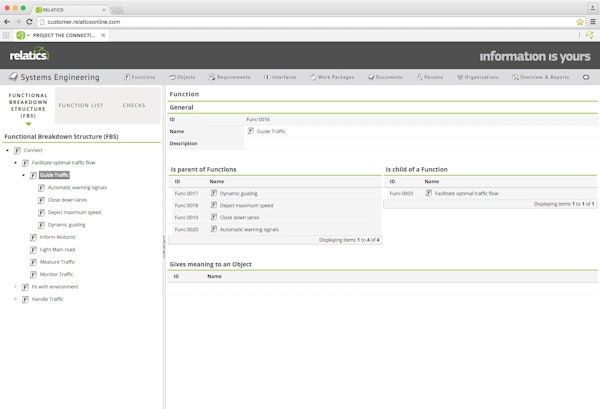Image resolution: width=600 pixels, height=409 pixels.
Task: Click the icon in Func-0020 row
Action: tap(214, 229)
